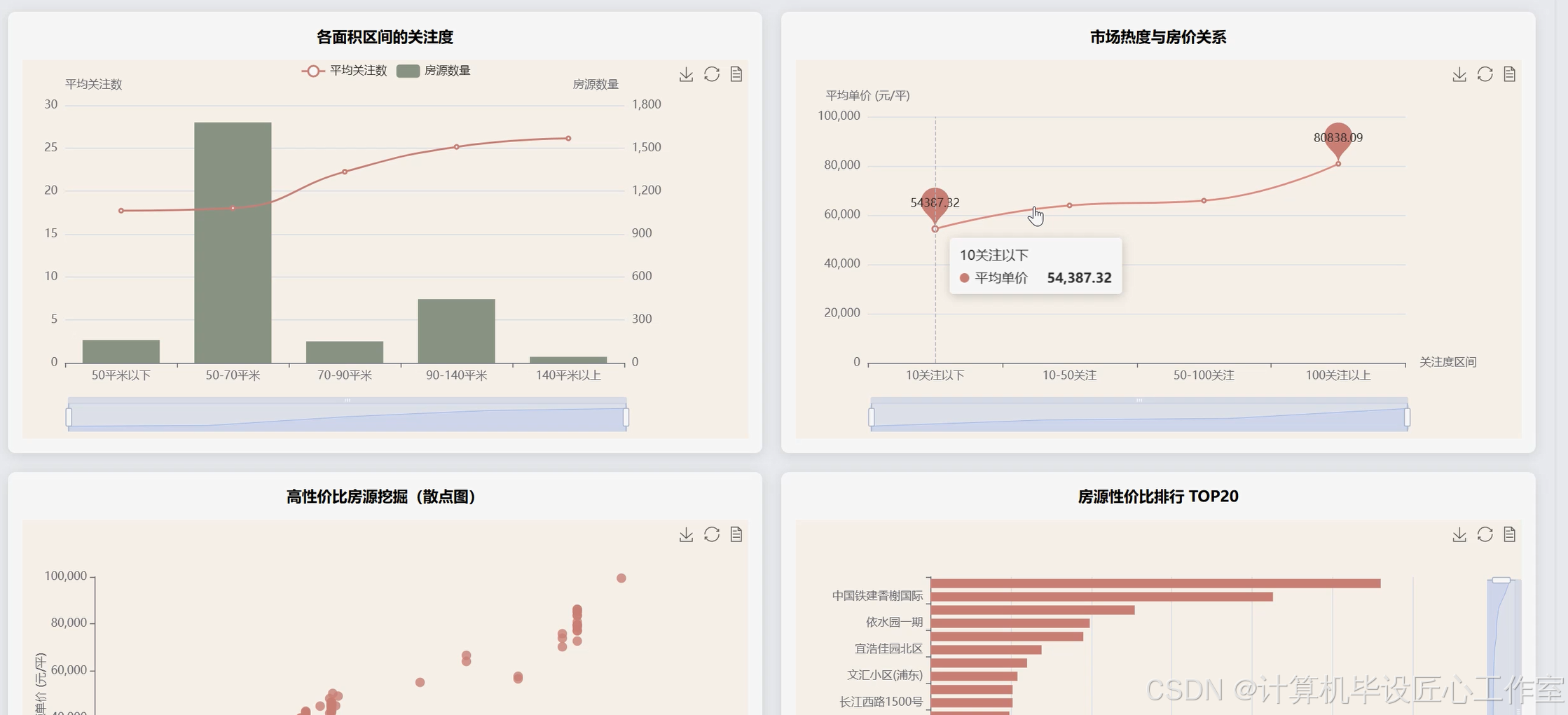Click left zoom handle of market heat slider
1568x715 pixels.
coord(871,417)
